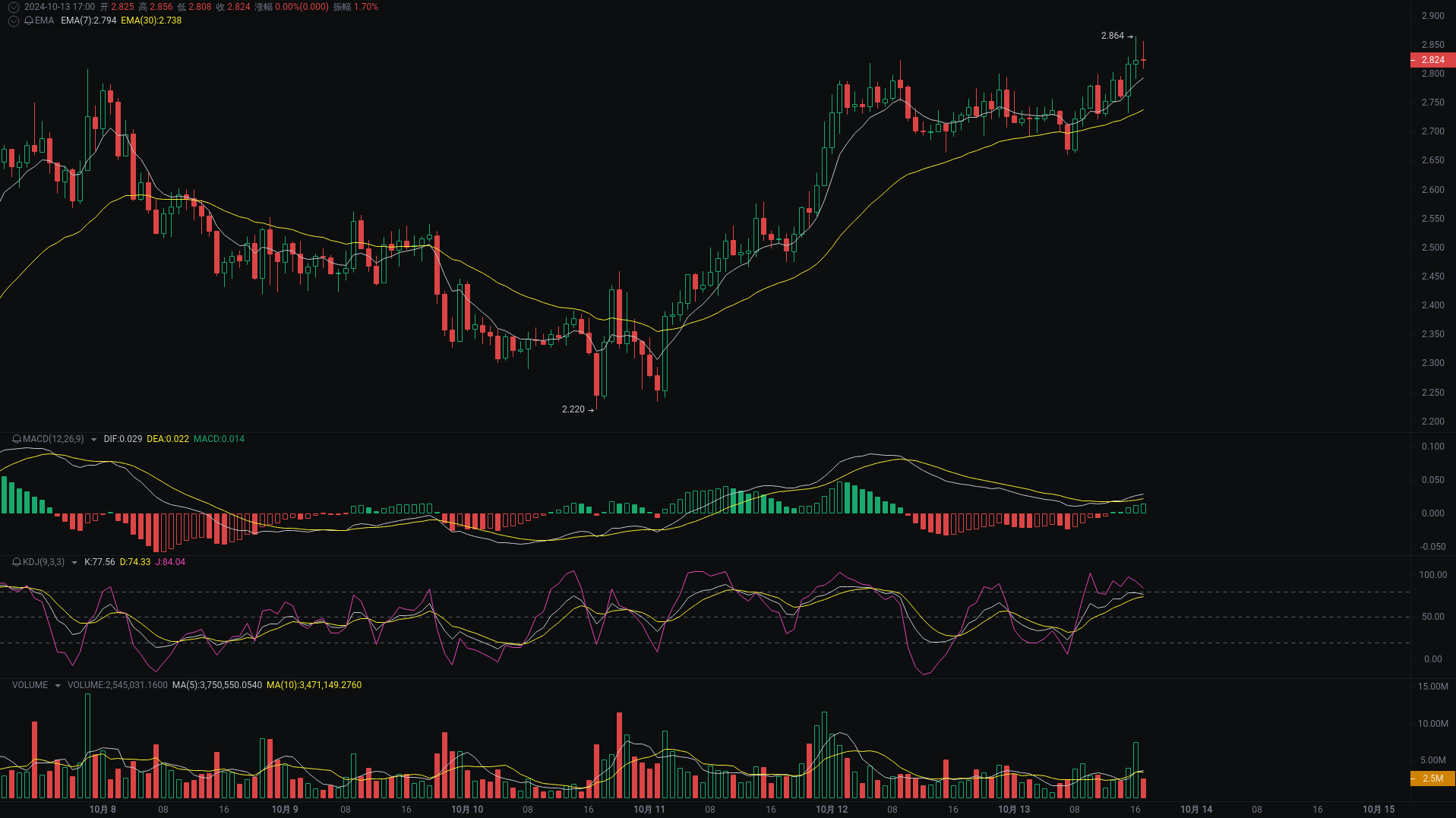Click the 0.100 MACD axis label
Image resolution: width=1456 pixels, height=818 pixels.
pos(1432,447)
